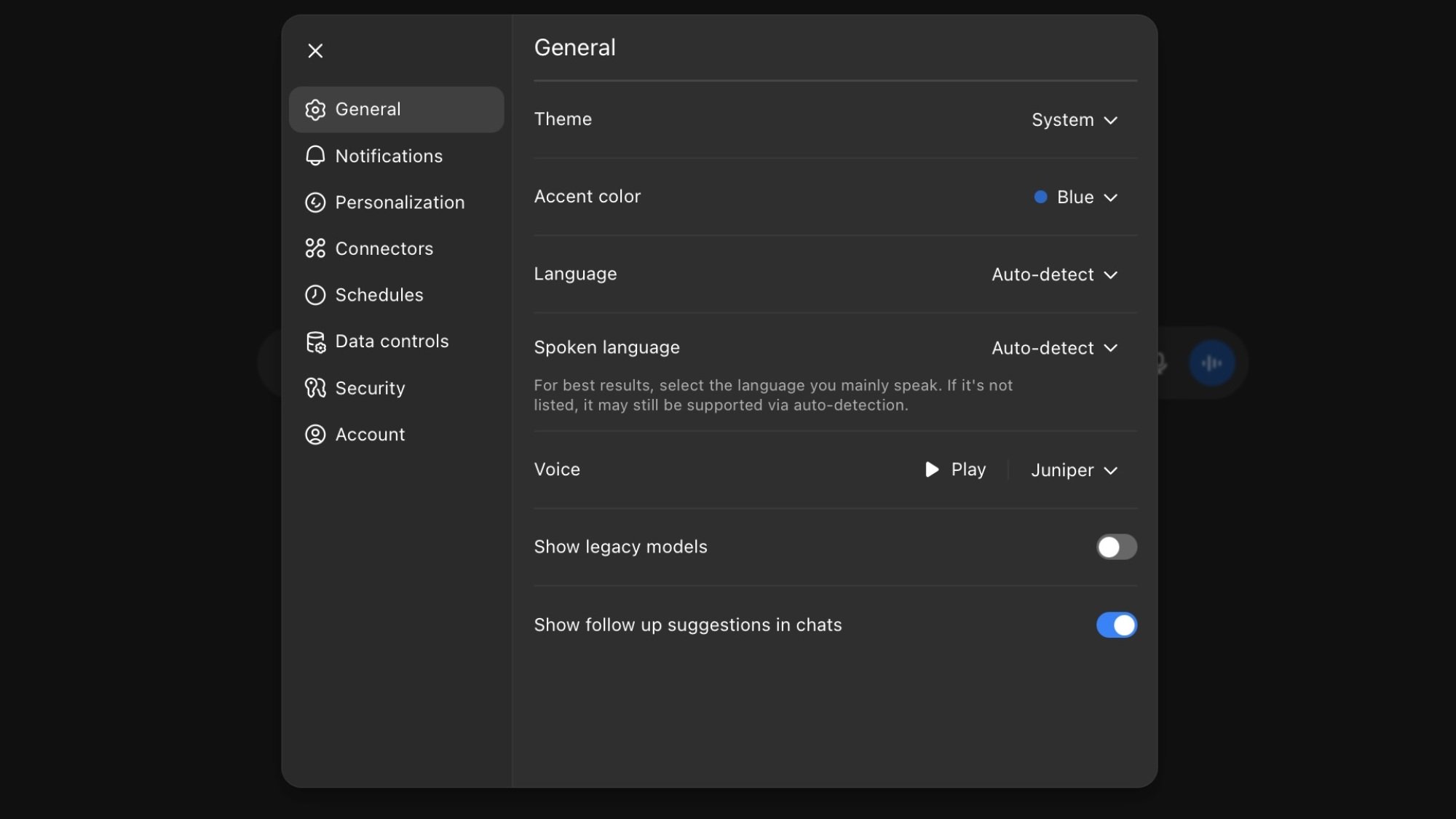Click the blue accent color dot
The image size is (1456, 819).
pyautogui.click(x=1040, y=197)
